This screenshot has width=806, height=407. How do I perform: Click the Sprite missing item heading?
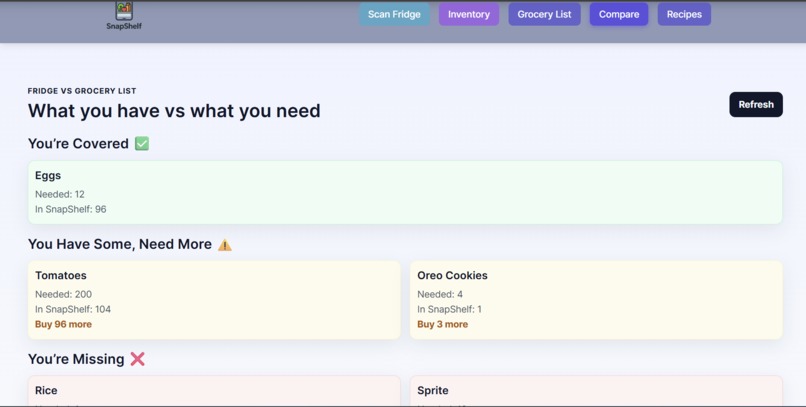point(433,391)
